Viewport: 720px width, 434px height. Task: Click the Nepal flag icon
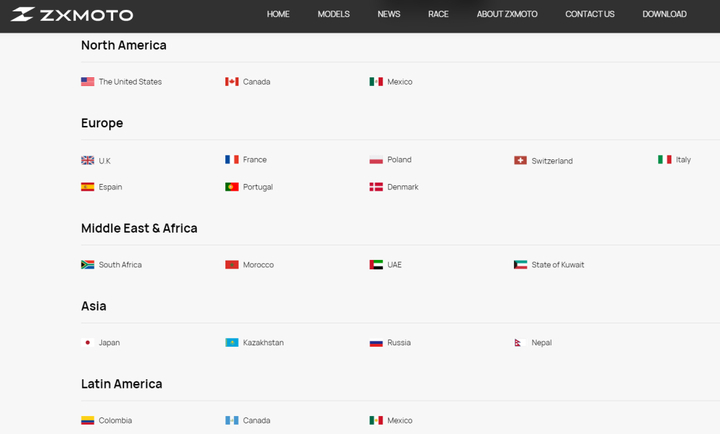(519, 343)
